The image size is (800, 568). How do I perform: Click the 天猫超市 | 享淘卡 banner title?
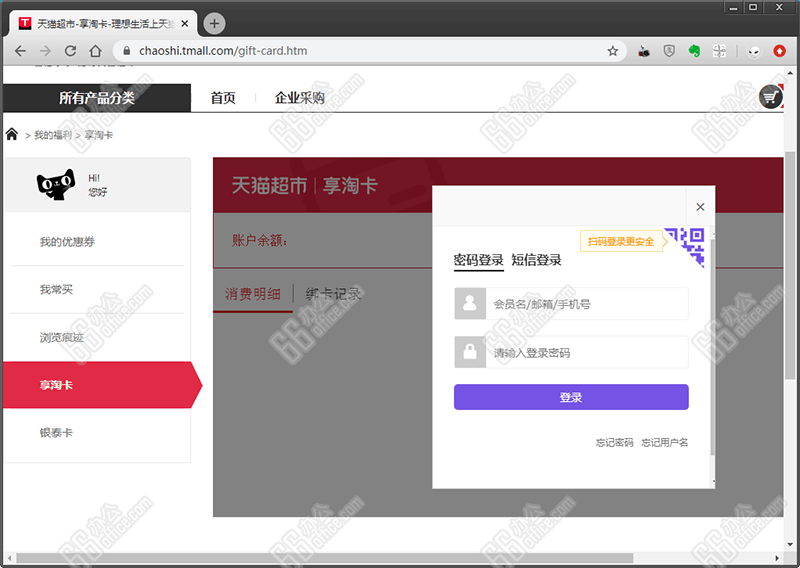point(304,185)
